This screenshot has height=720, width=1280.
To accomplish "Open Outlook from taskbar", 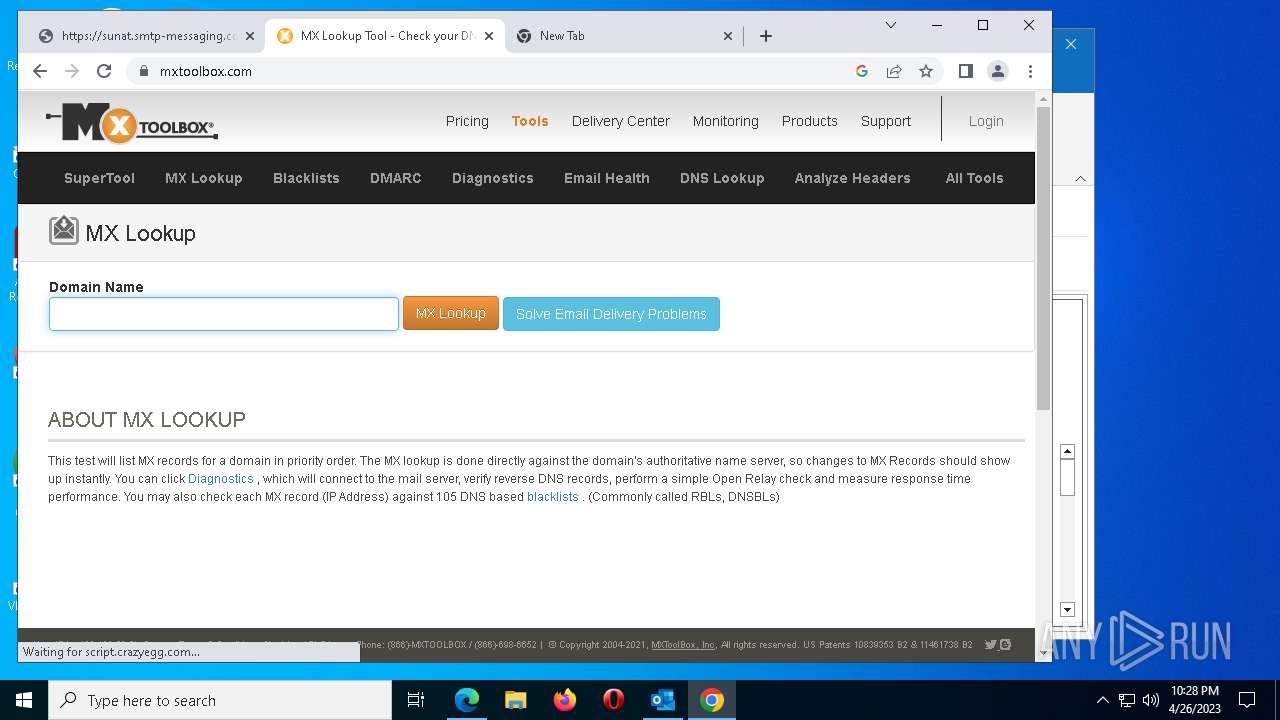I will coord(663,700).
